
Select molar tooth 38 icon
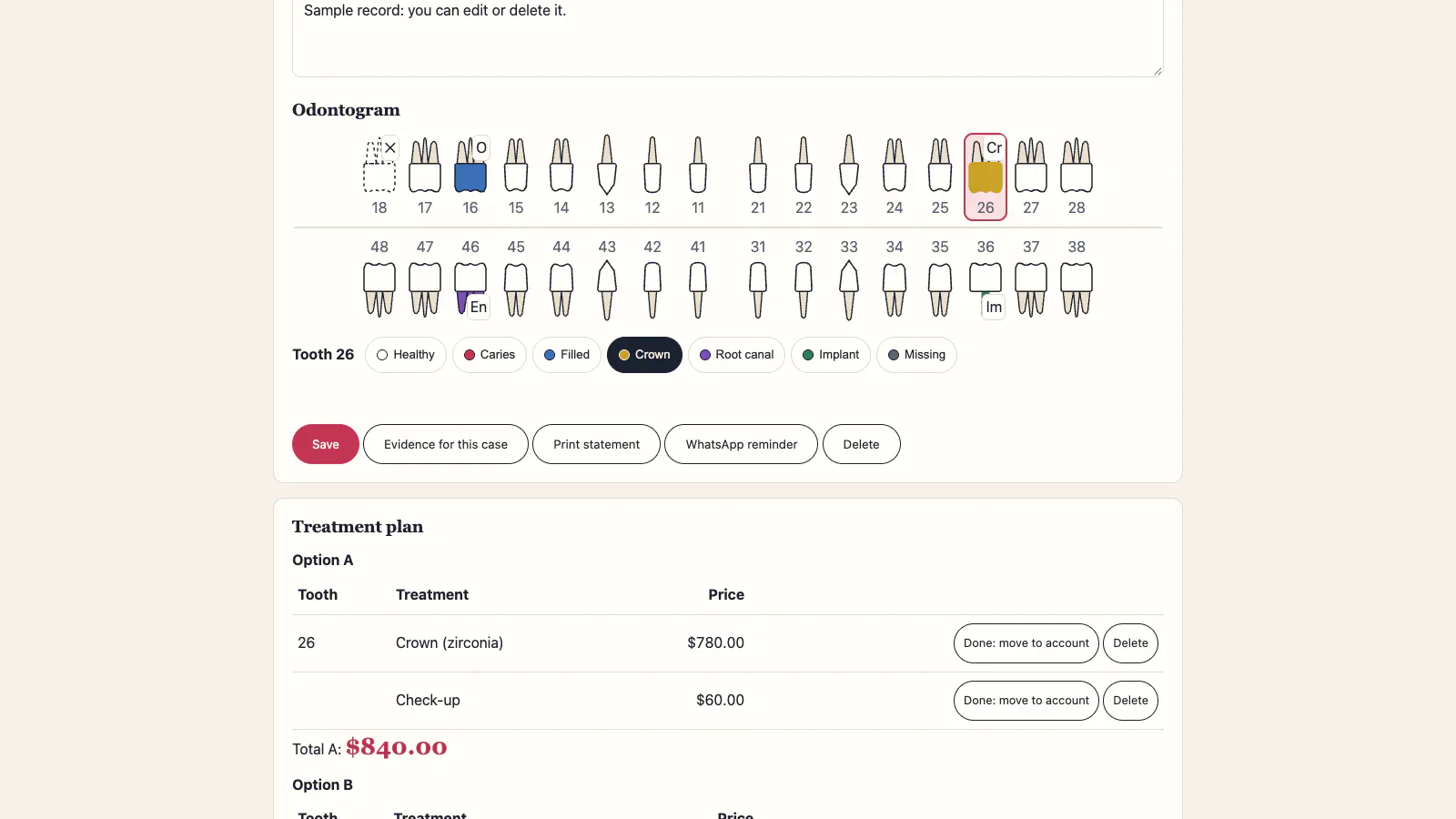pyautogui.click(x=1077, y=278)
